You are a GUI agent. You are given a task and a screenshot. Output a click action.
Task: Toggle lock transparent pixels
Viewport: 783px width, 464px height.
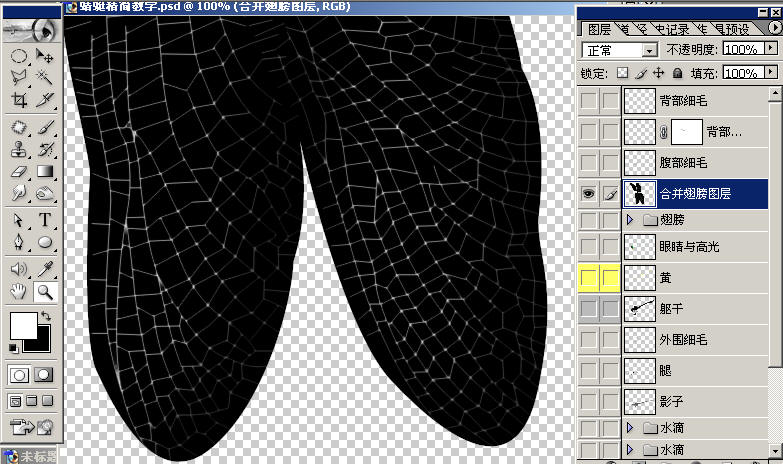pyautogui.click(x=622, y=73)
